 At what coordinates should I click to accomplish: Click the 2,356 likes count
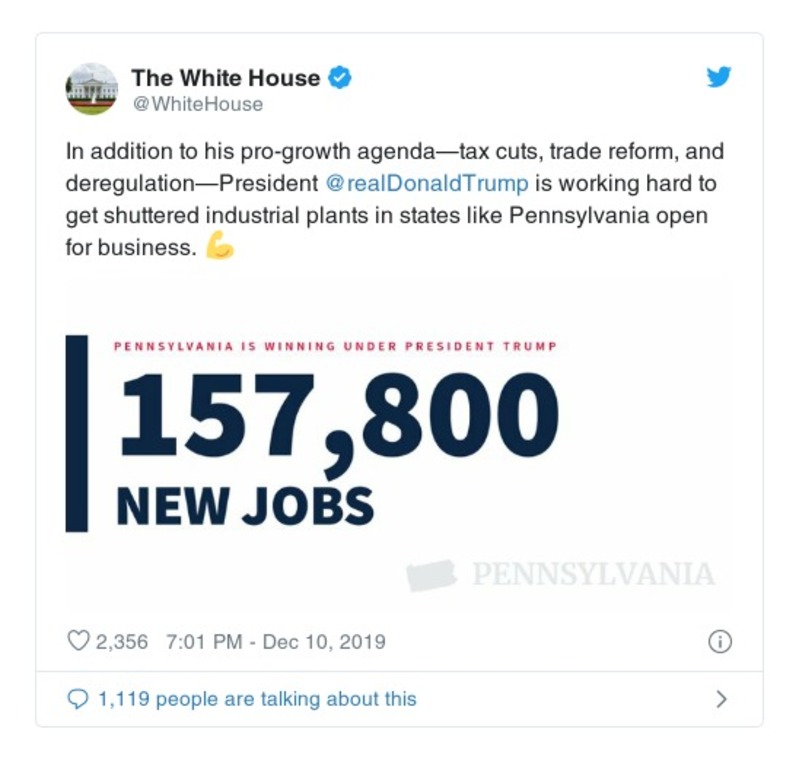click(121, 641)
